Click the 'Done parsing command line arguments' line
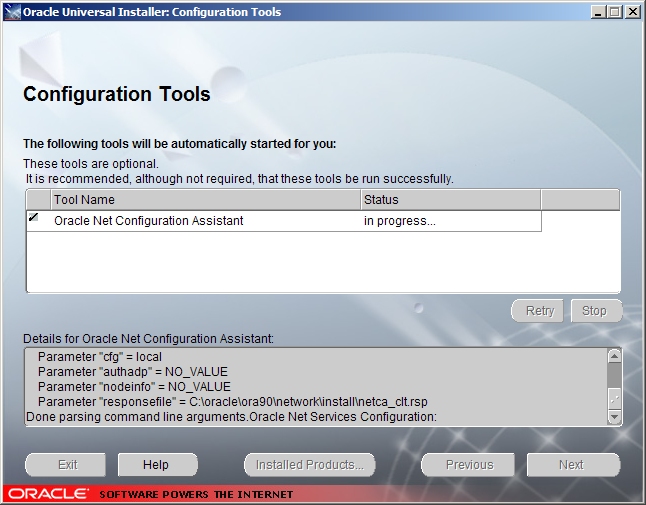 [x=232, y=417]
